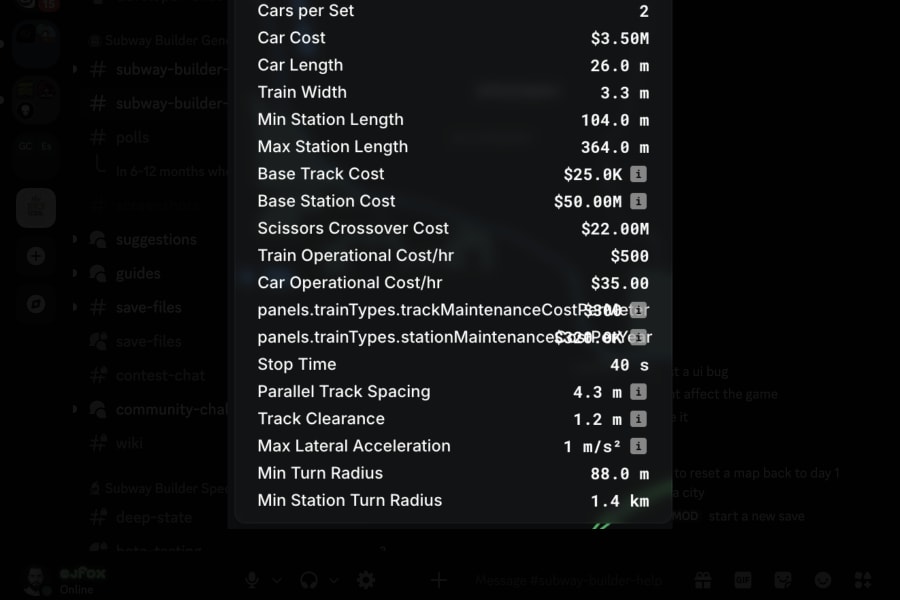Open Discord user settings gear
The image size is (900, 600).
tap(366, 580)
